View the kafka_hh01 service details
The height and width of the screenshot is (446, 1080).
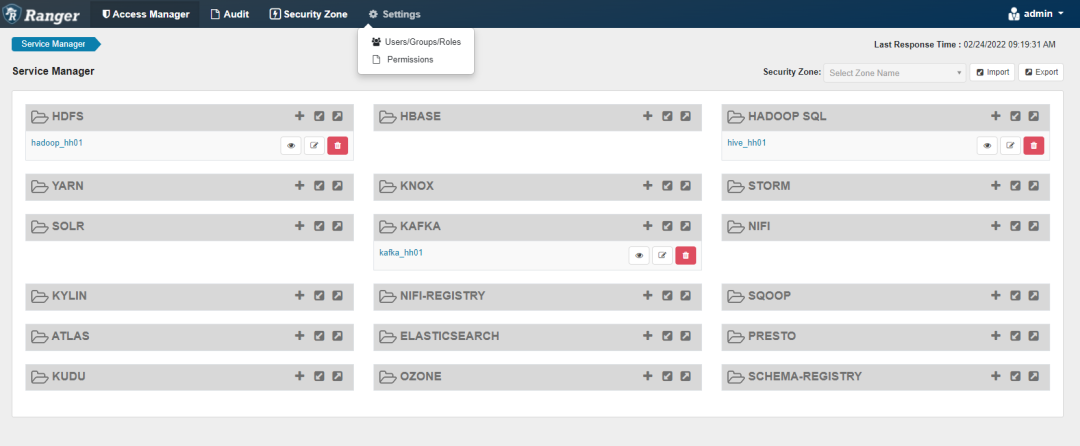(x=639, y=255)
